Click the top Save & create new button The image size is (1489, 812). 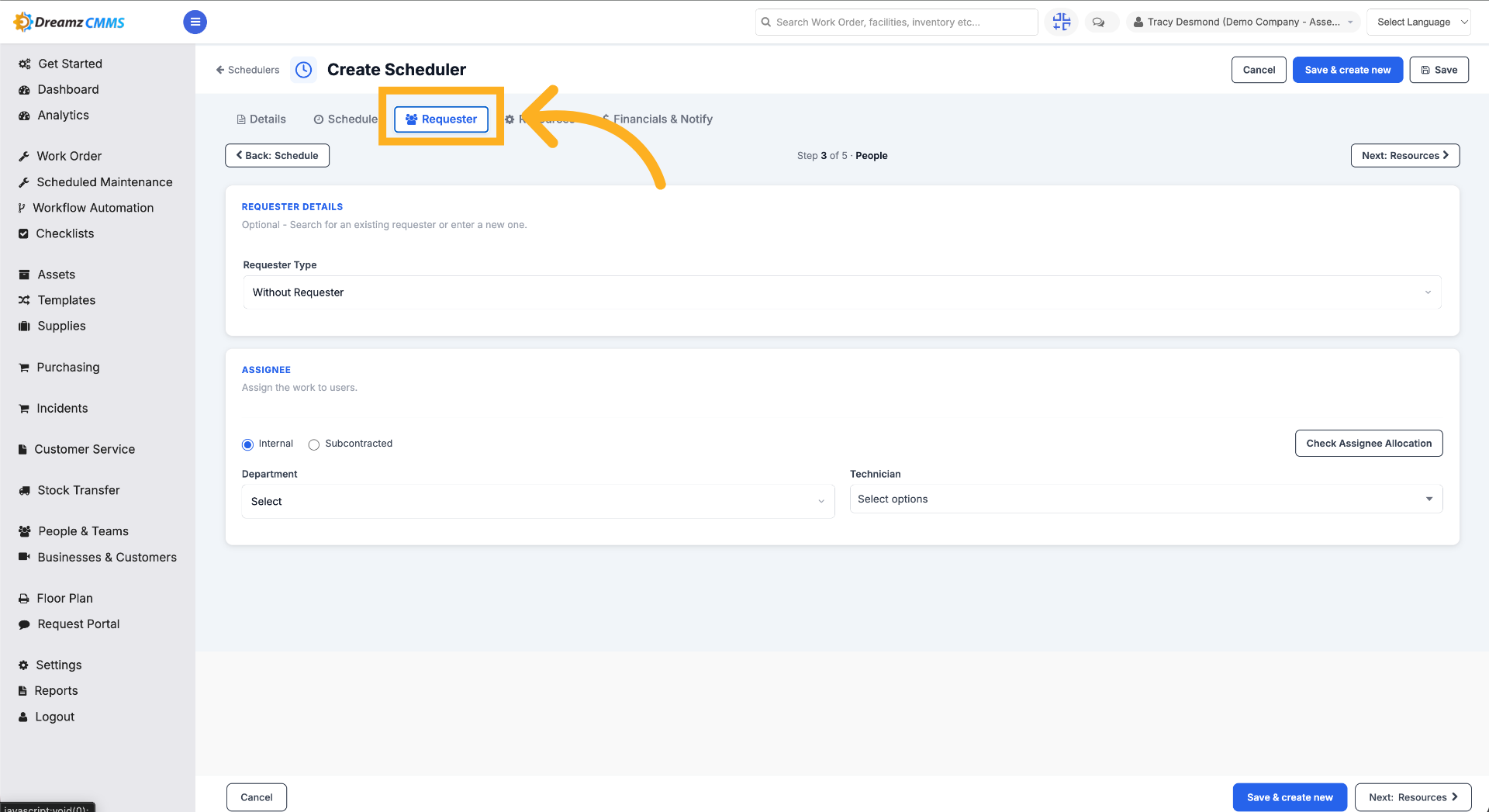coord(1347,70)
